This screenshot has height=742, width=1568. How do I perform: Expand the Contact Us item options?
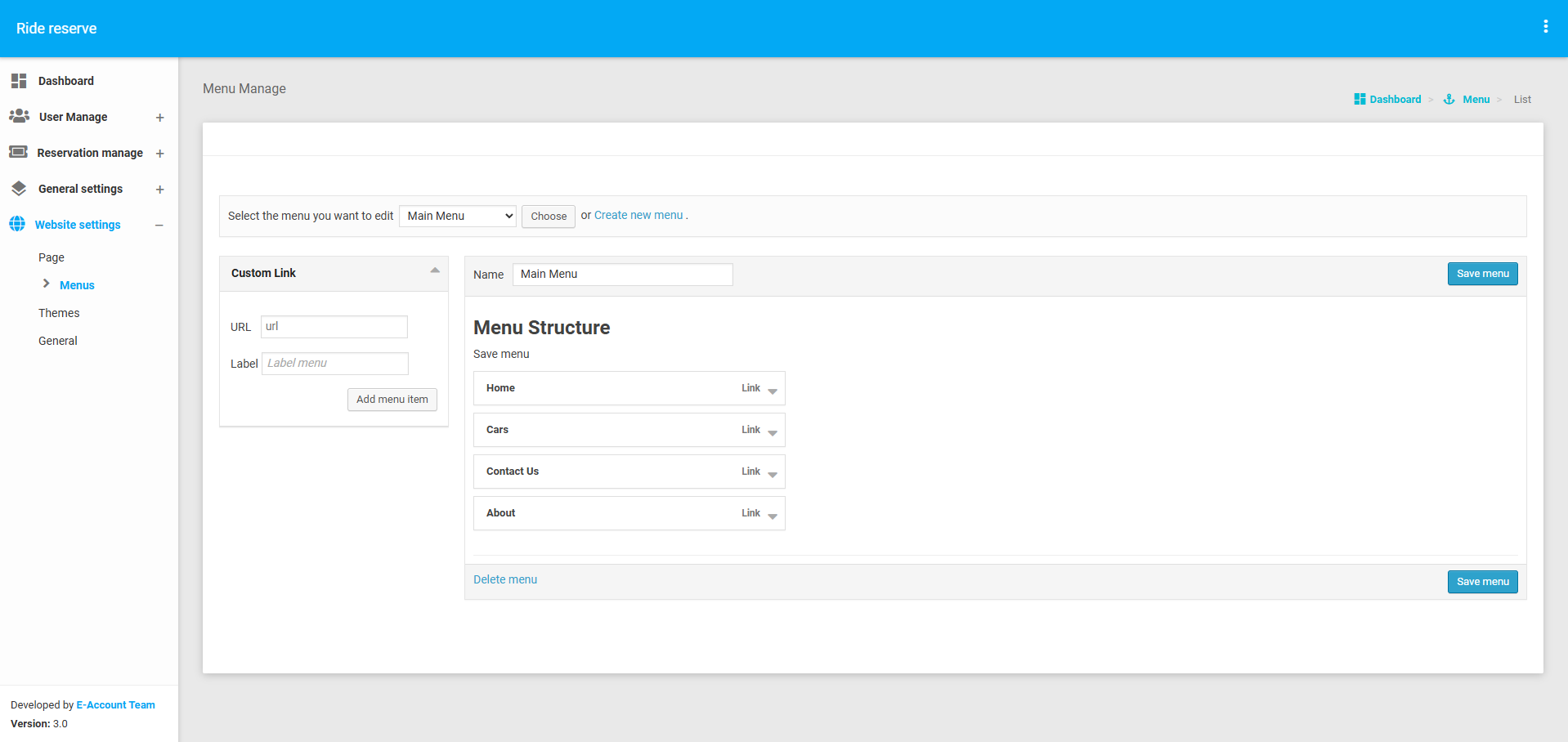[772, 474]
